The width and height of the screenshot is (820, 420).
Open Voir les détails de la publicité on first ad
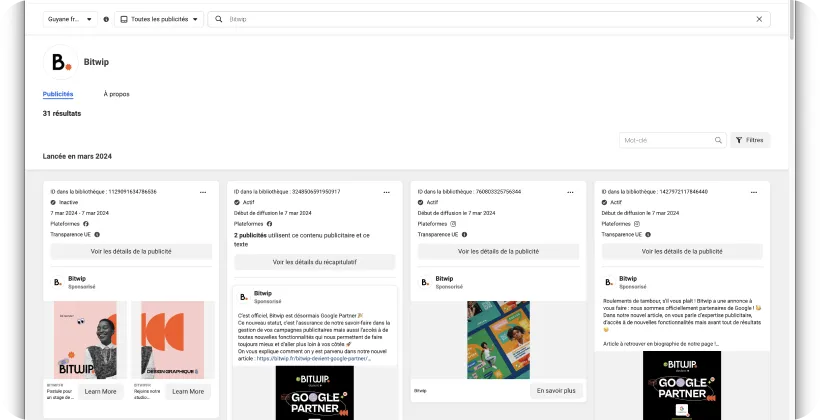(x=131, y=252)
